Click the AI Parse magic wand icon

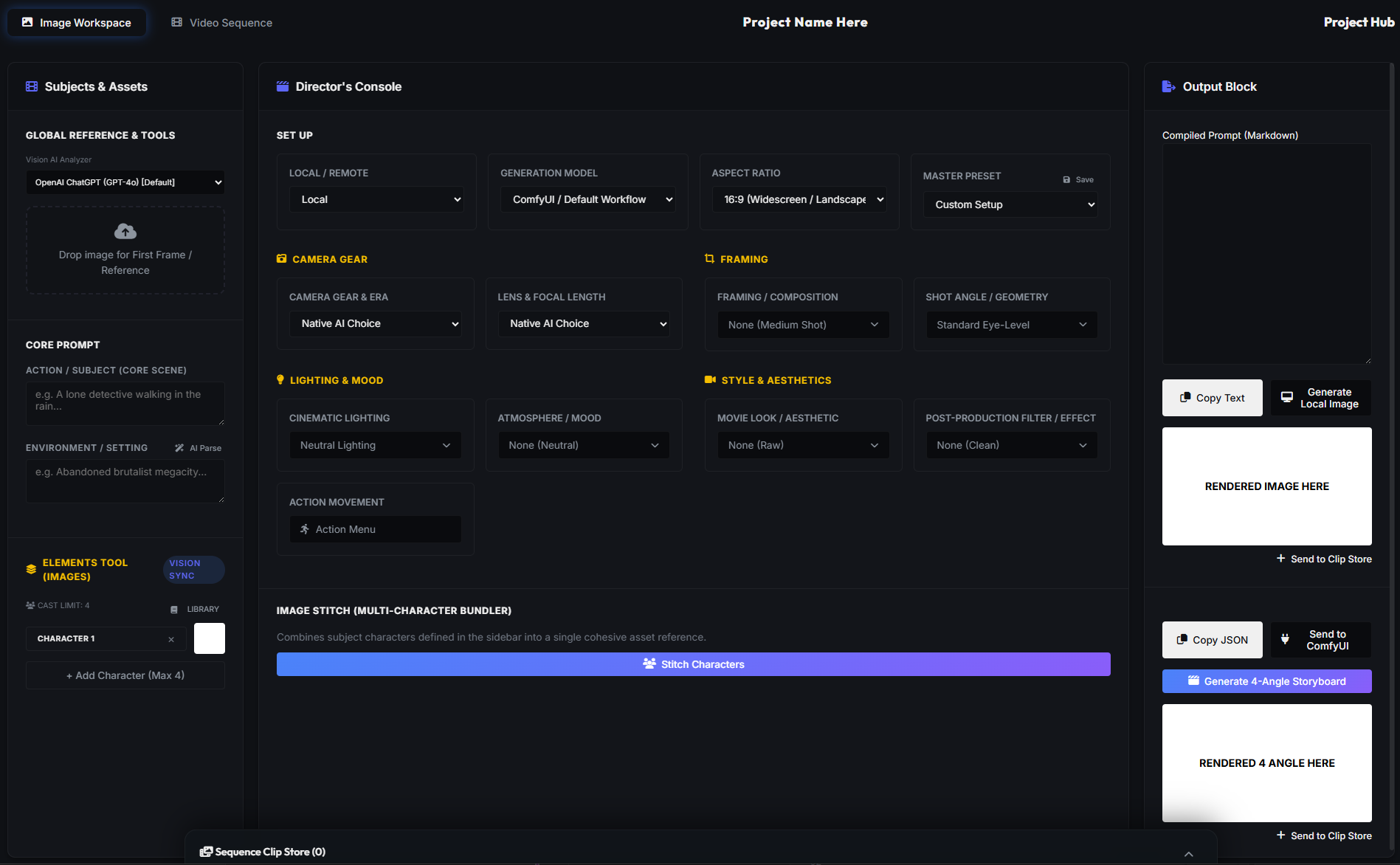click(179, 448)
